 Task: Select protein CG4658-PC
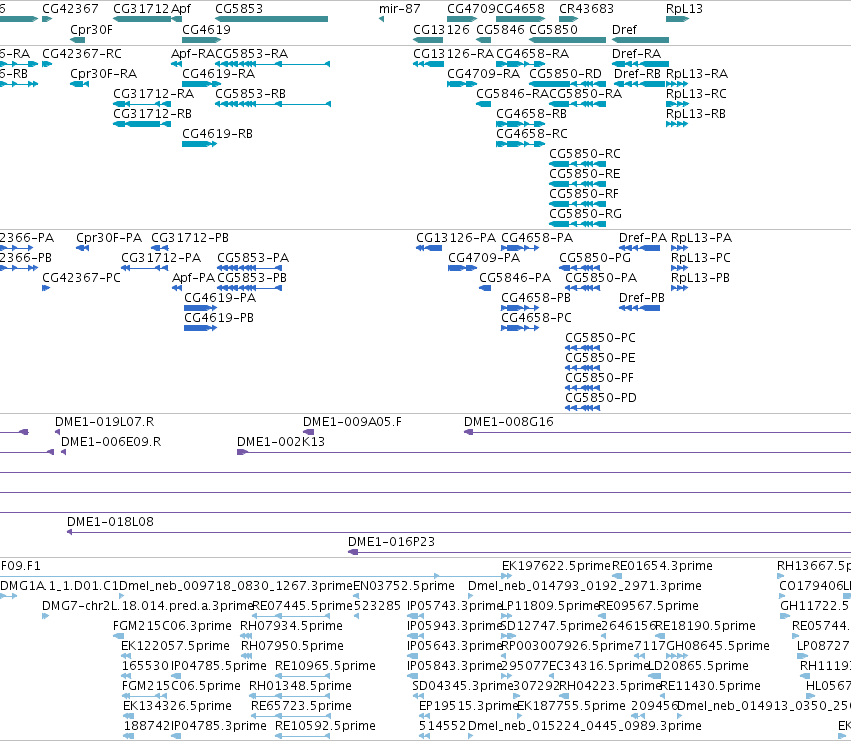click(x=536, y=318)
